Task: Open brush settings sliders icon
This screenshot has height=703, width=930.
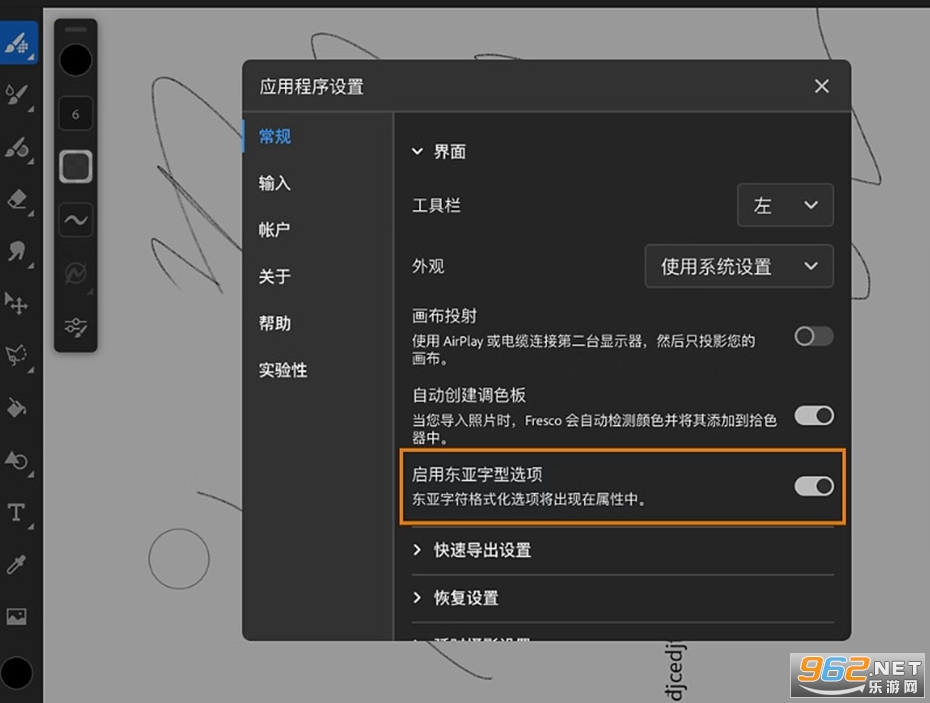Action: [76, 326]
